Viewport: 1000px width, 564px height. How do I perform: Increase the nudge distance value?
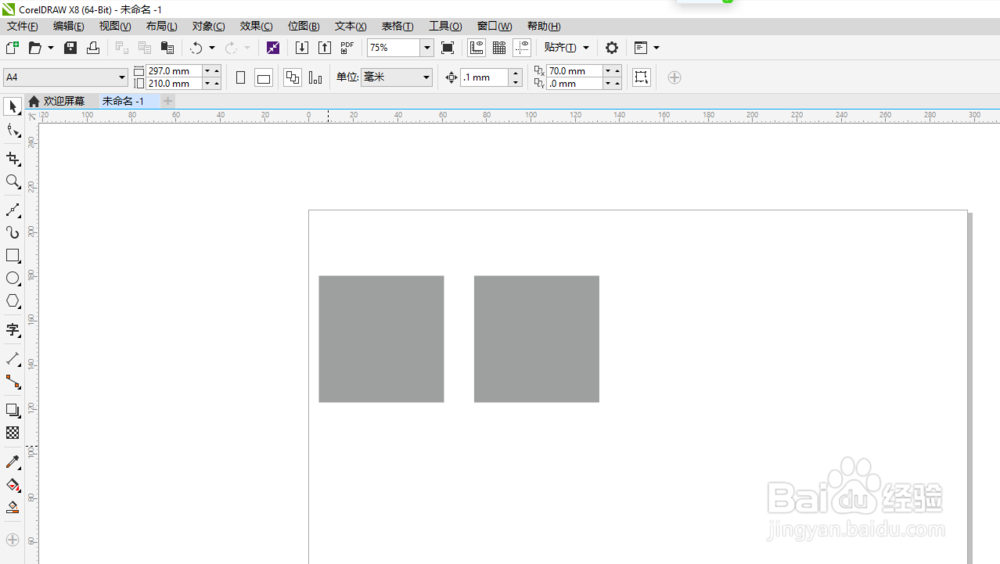tap(515, 73)
